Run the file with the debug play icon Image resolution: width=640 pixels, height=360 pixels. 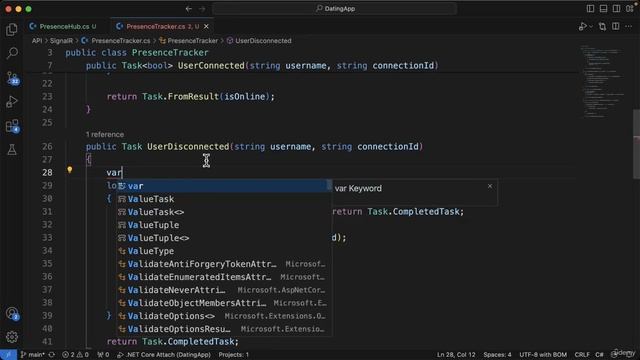click(582, 27)
